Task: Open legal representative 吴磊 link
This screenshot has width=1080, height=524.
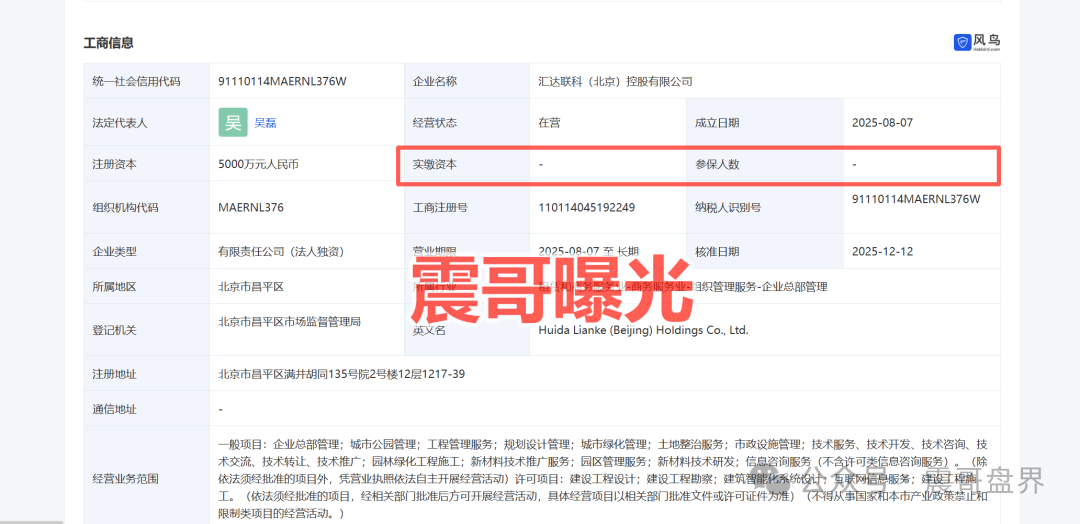Action: click(x=265, y=123)
